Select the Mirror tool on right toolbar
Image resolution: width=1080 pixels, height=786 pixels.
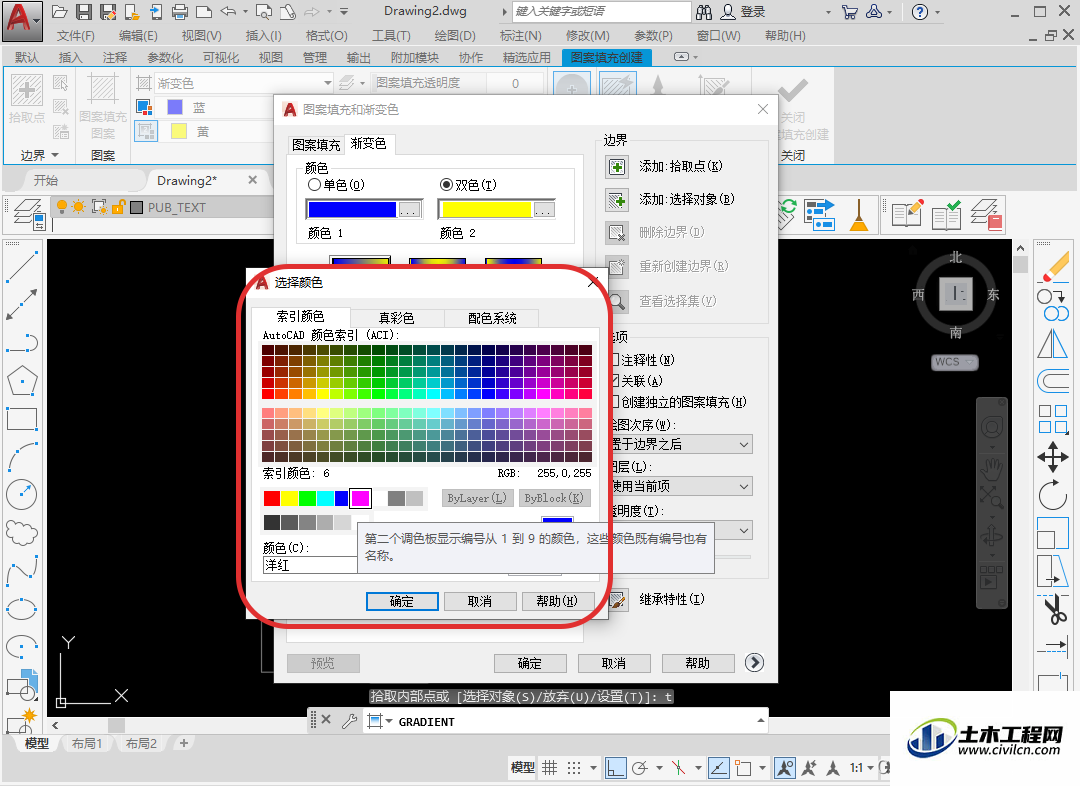click(x=1053, y=343)
